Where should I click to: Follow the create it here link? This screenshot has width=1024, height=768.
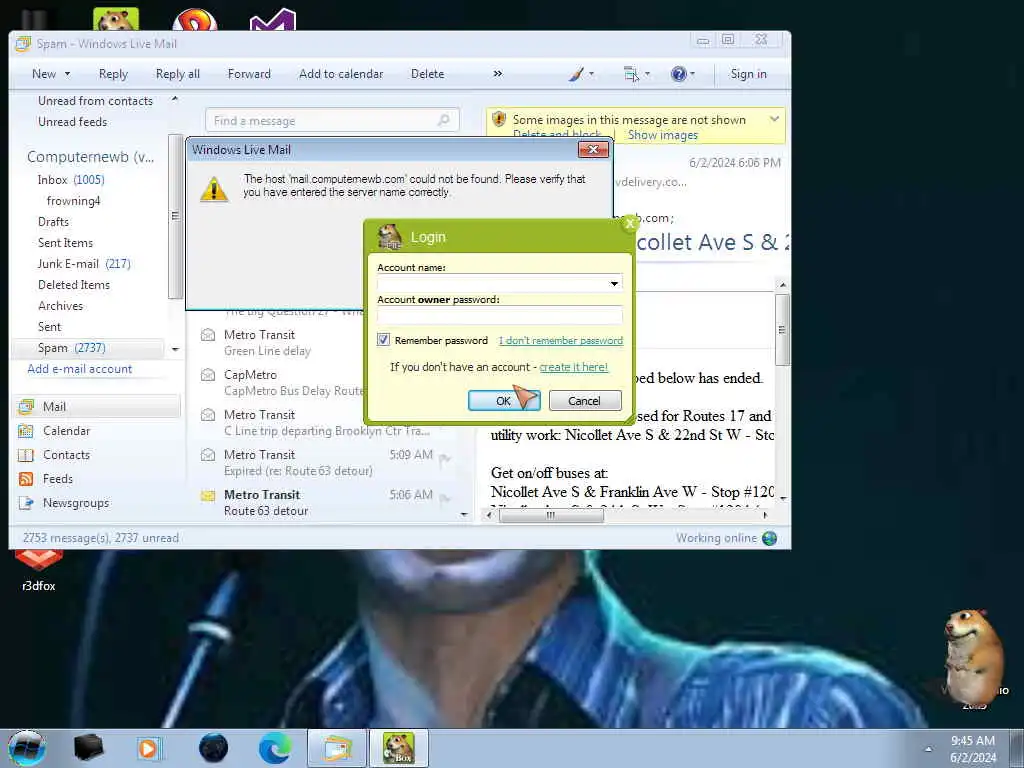pyautogui.click(x=573, y=367)
